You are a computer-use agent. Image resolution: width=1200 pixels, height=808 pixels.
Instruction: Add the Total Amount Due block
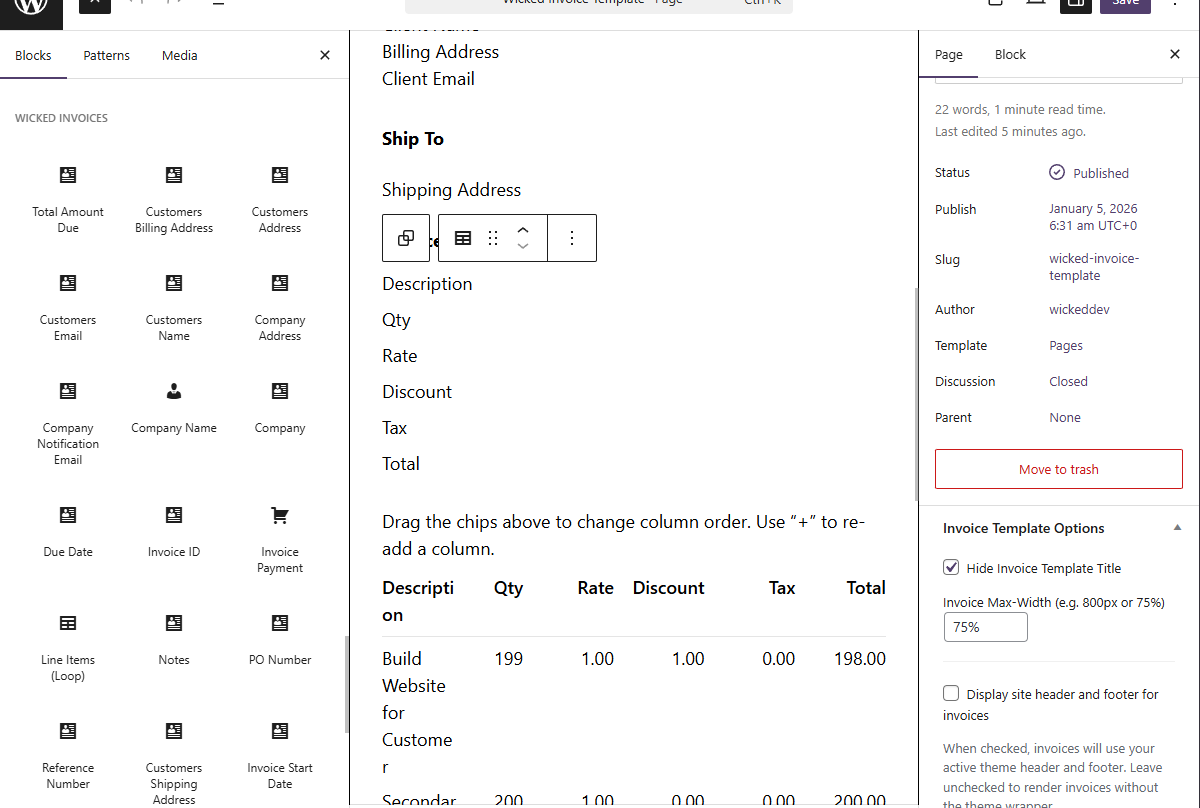pyautogui.click(x=67, y=195)
